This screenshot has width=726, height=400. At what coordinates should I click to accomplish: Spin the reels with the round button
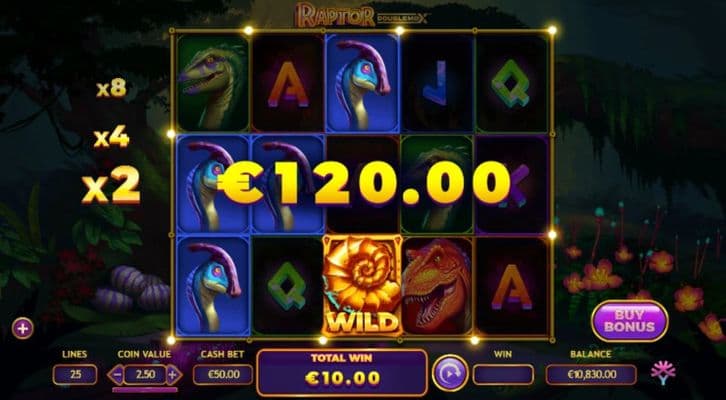click(450, 373)
